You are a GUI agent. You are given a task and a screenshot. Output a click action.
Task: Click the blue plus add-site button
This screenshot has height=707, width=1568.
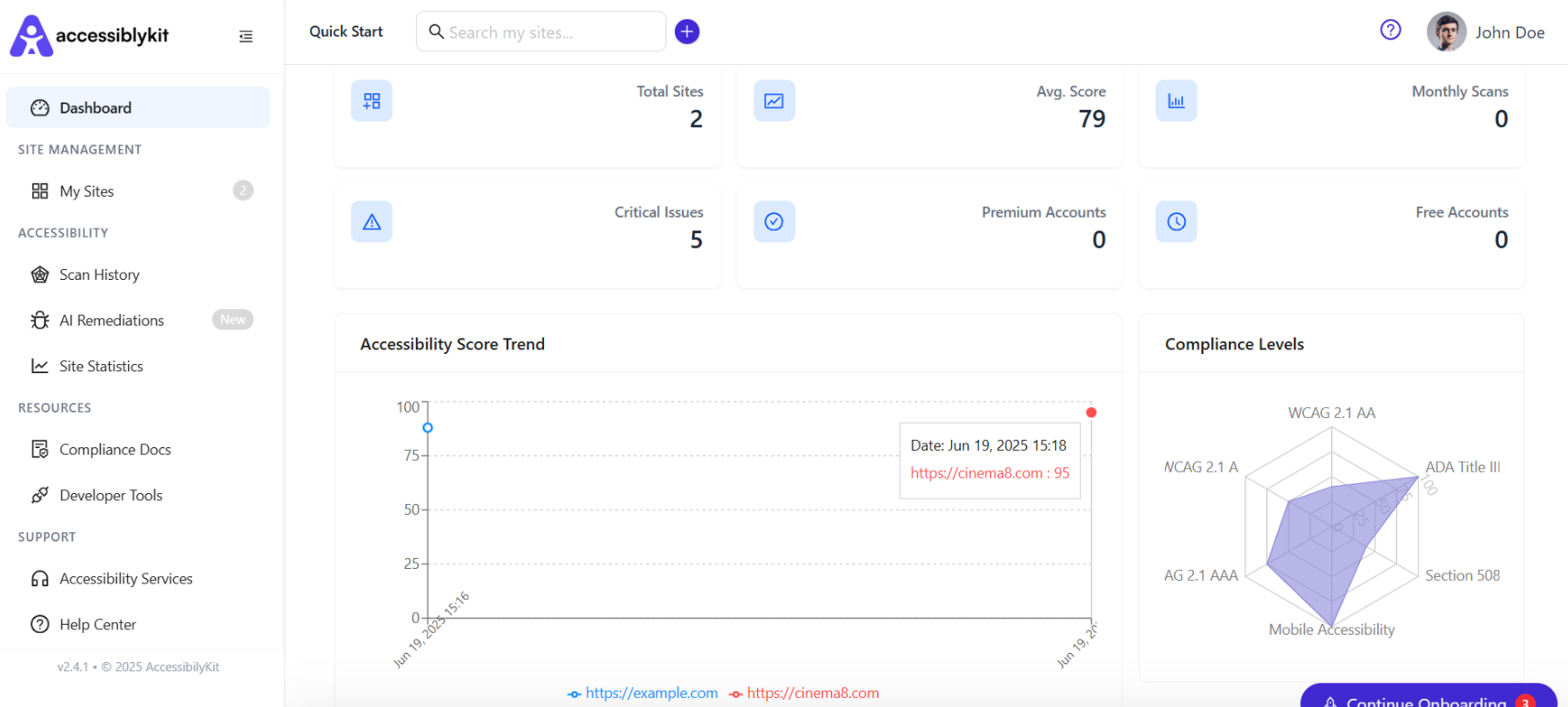(x=687, y=32)
